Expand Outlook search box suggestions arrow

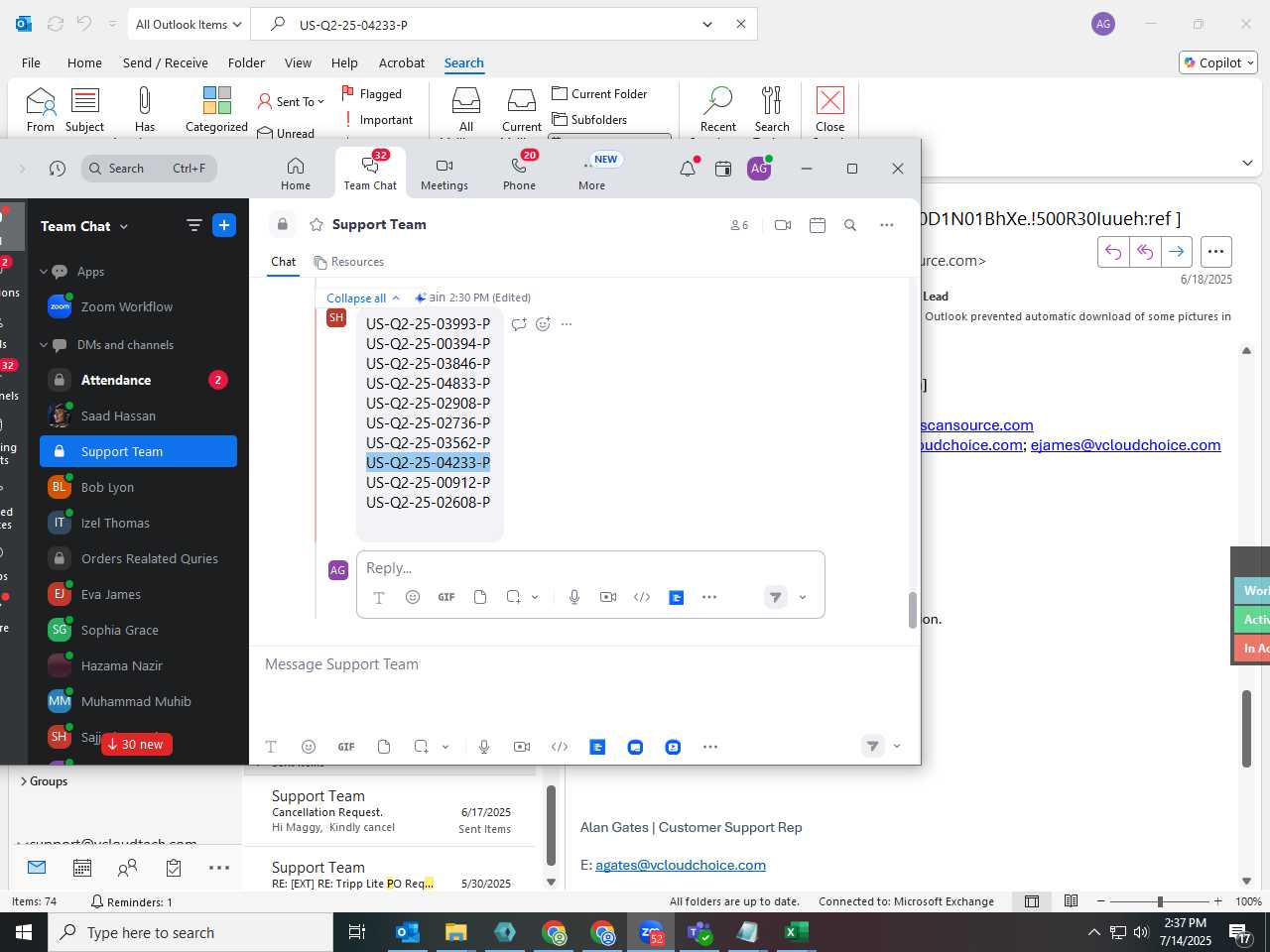click(707, 24)
